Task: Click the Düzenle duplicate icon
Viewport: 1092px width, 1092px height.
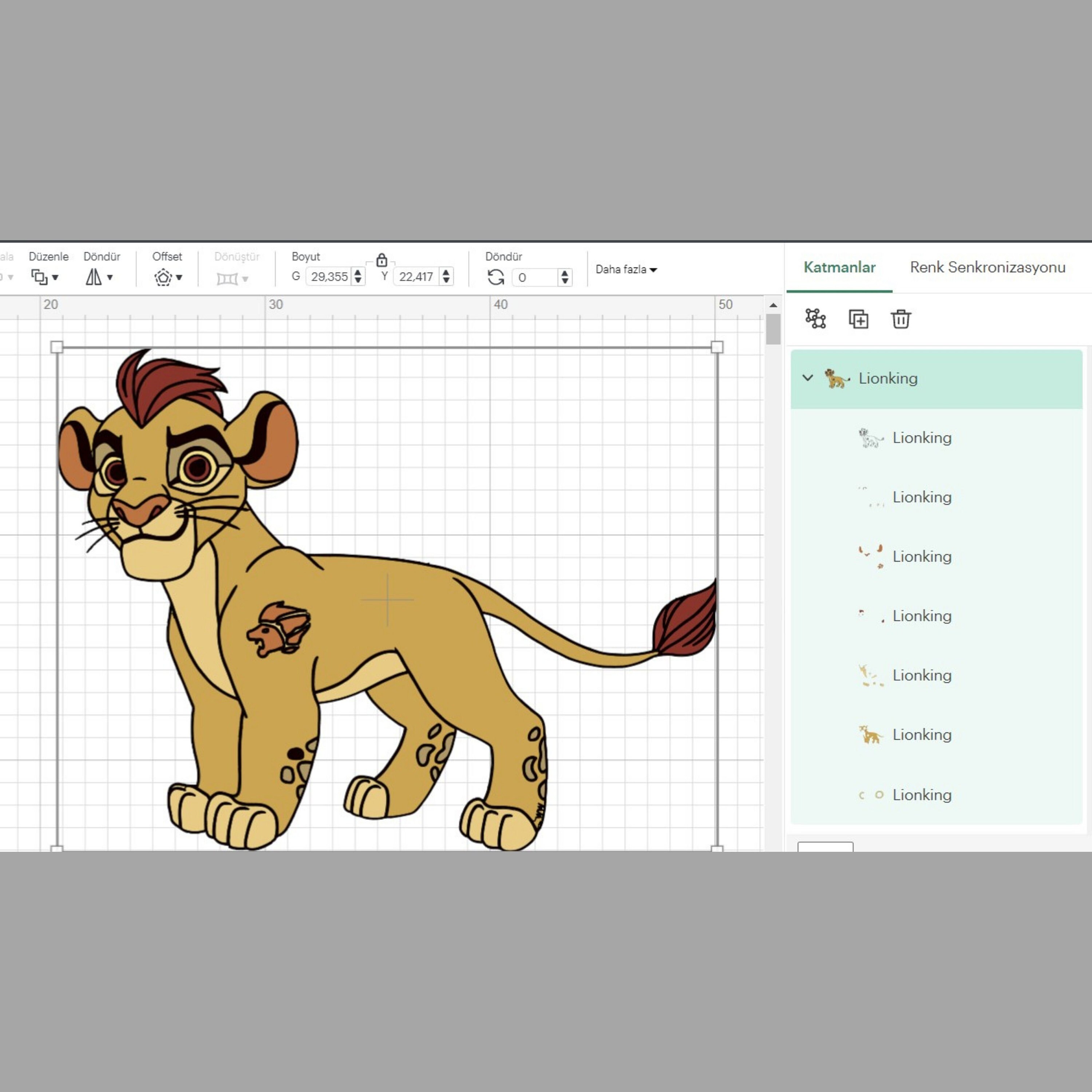Action: pyautogui.click(x=40, y=277)
